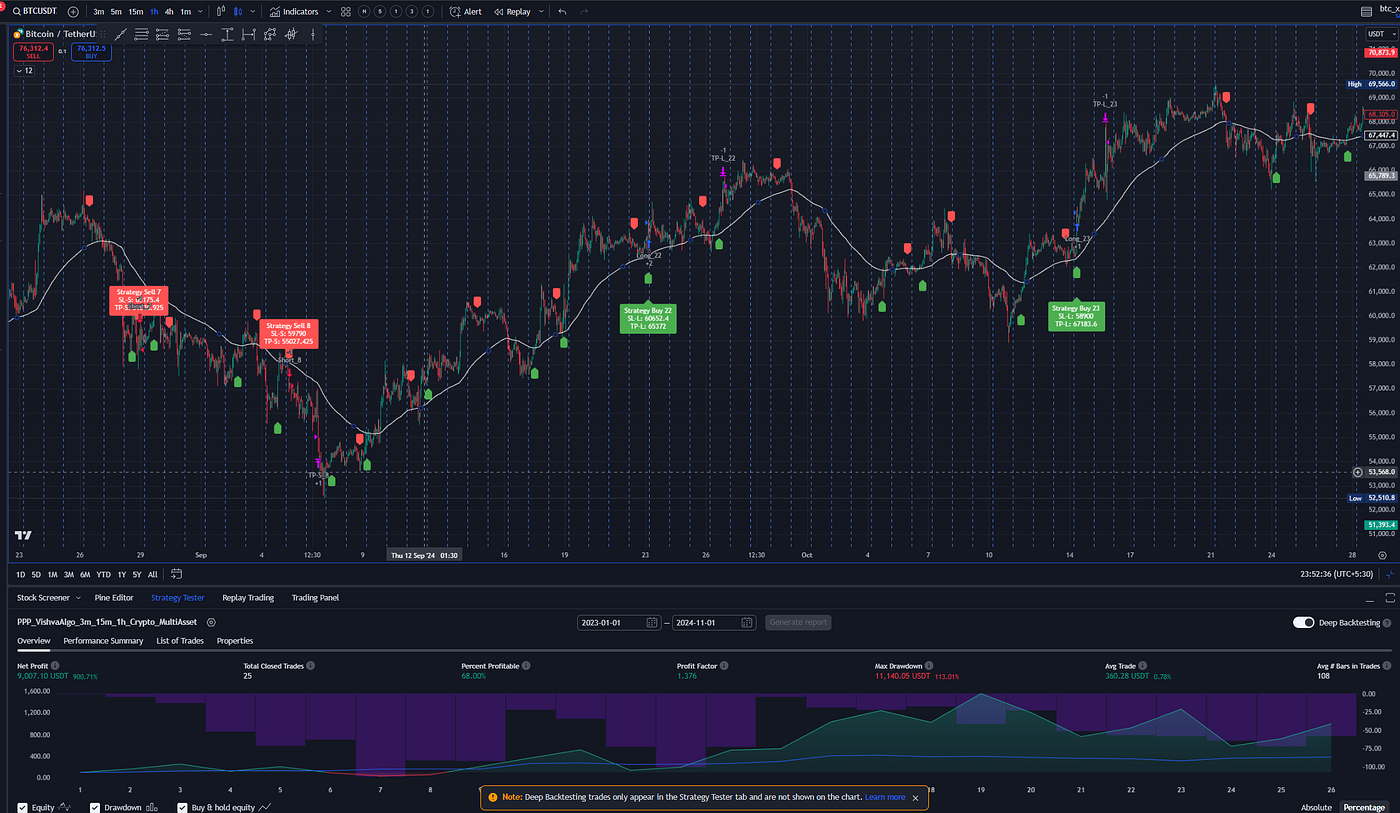
Task: Switch to the Strategy Tester tab
Action: tap(177, 598)
